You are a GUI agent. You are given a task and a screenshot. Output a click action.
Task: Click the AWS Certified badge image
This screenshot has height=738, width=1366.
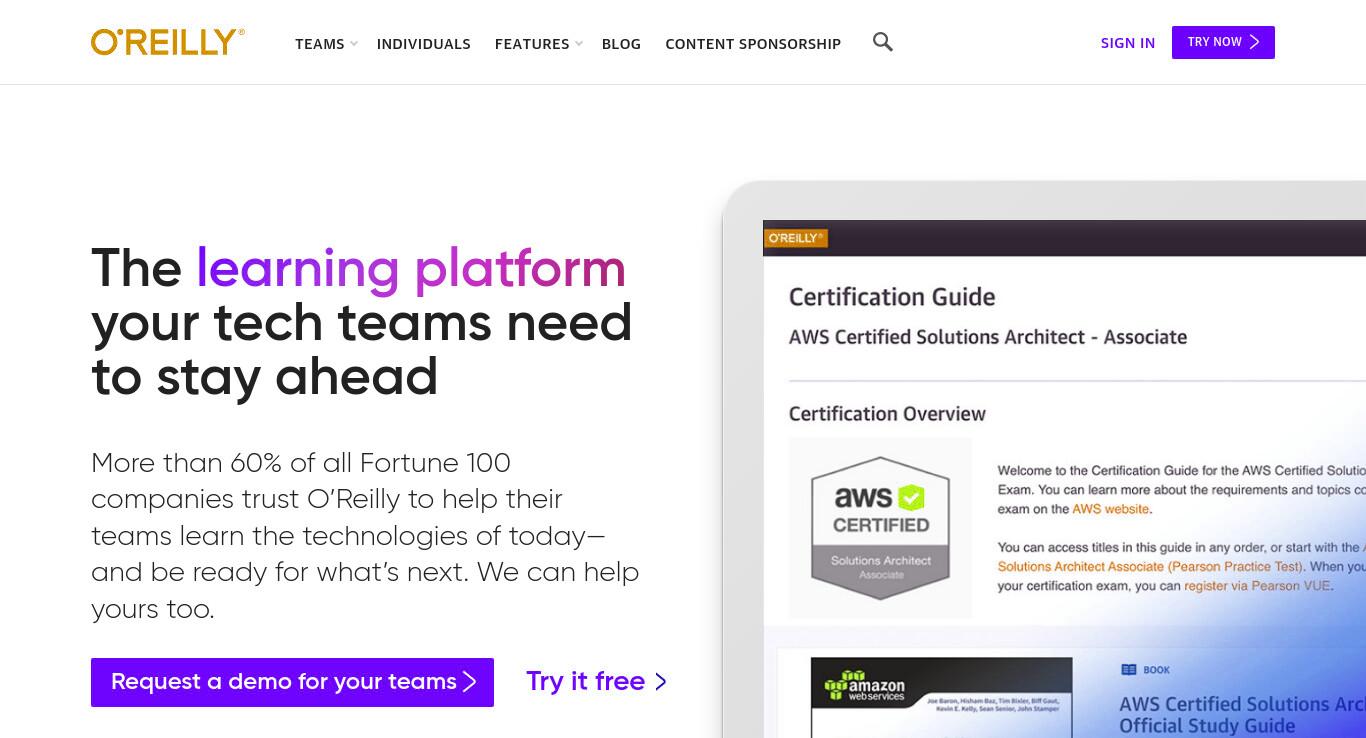point(880,527)
